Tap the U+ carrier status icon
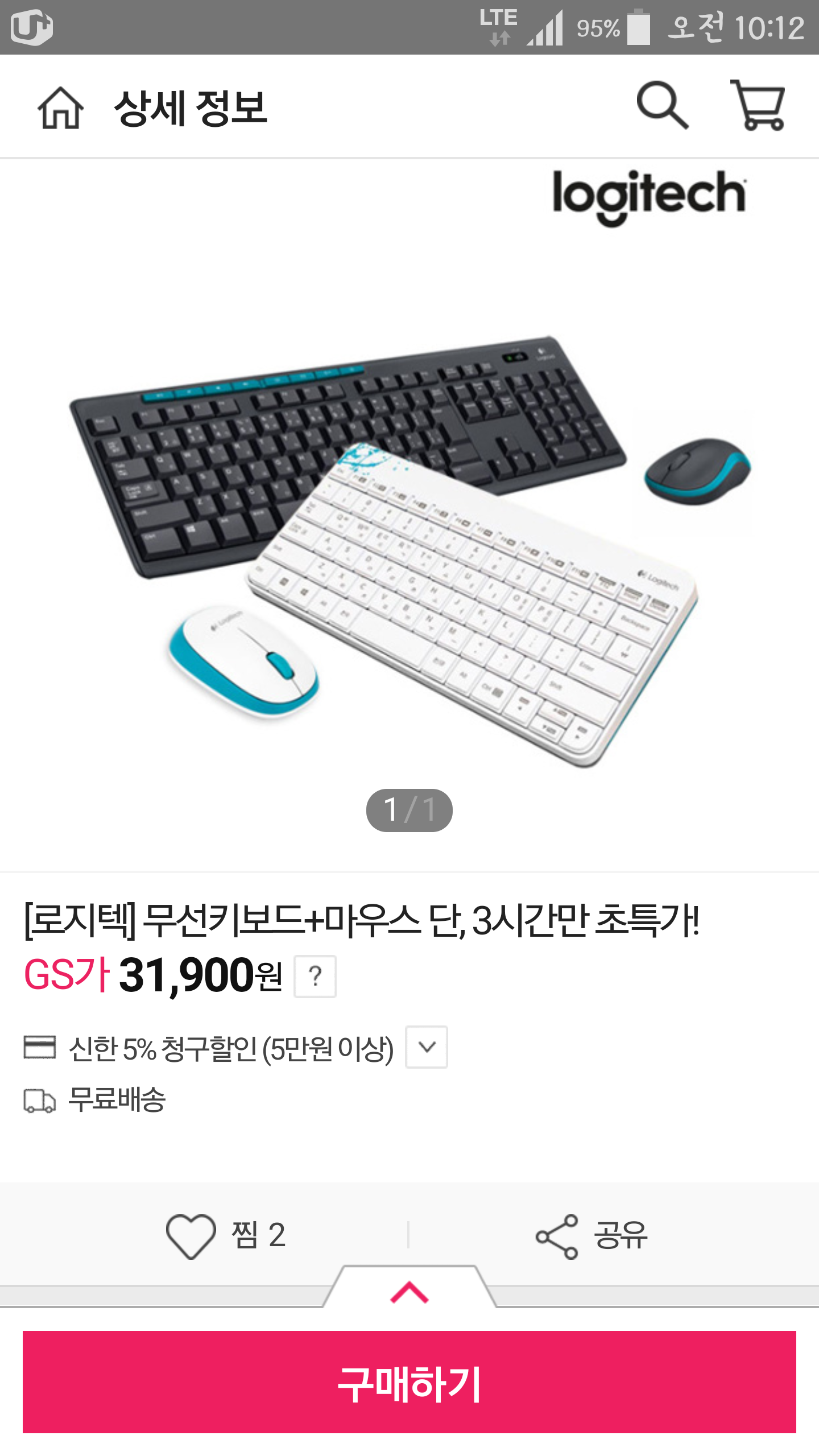This screenshot has height=1456, width=819. tap(32, 27)
